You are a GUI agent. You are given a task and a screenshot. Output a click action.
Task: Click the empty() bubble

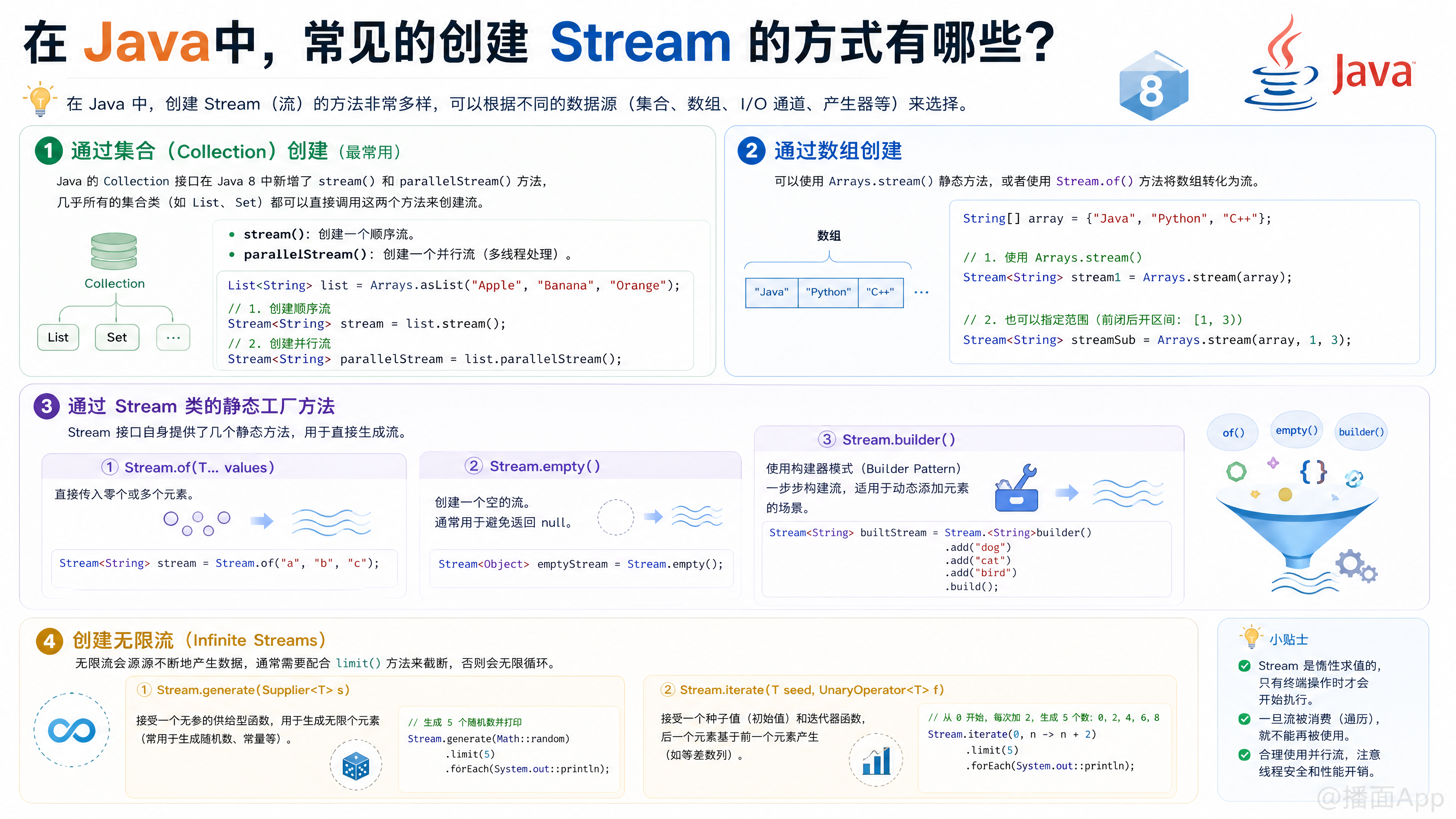(1297, 430)
